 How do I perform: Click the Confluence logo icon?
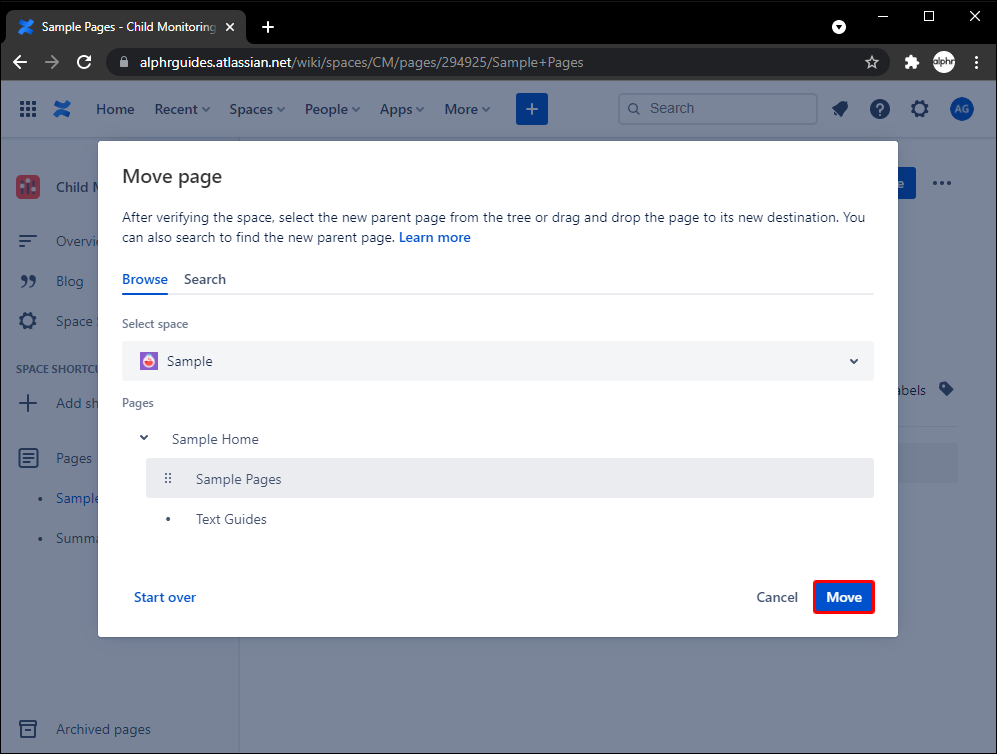(62, 109)
